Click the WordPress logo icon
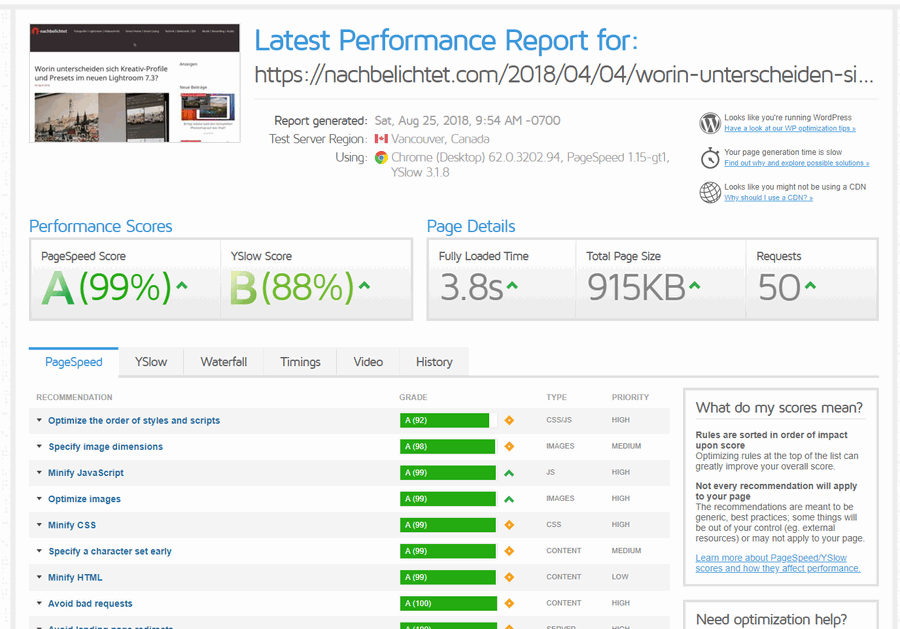900x629 pixels. tap(710, 123)
